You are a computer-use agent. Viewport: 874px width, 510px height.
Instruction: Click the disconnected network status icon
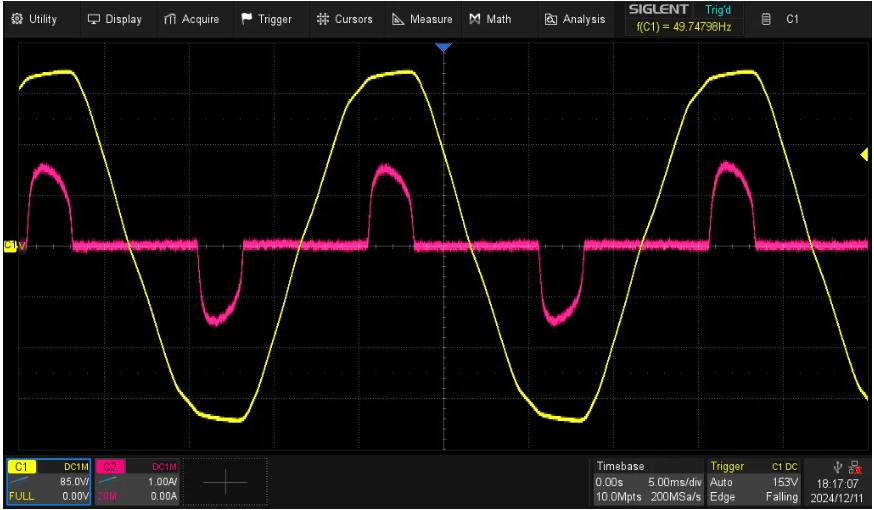coord(854,467)
